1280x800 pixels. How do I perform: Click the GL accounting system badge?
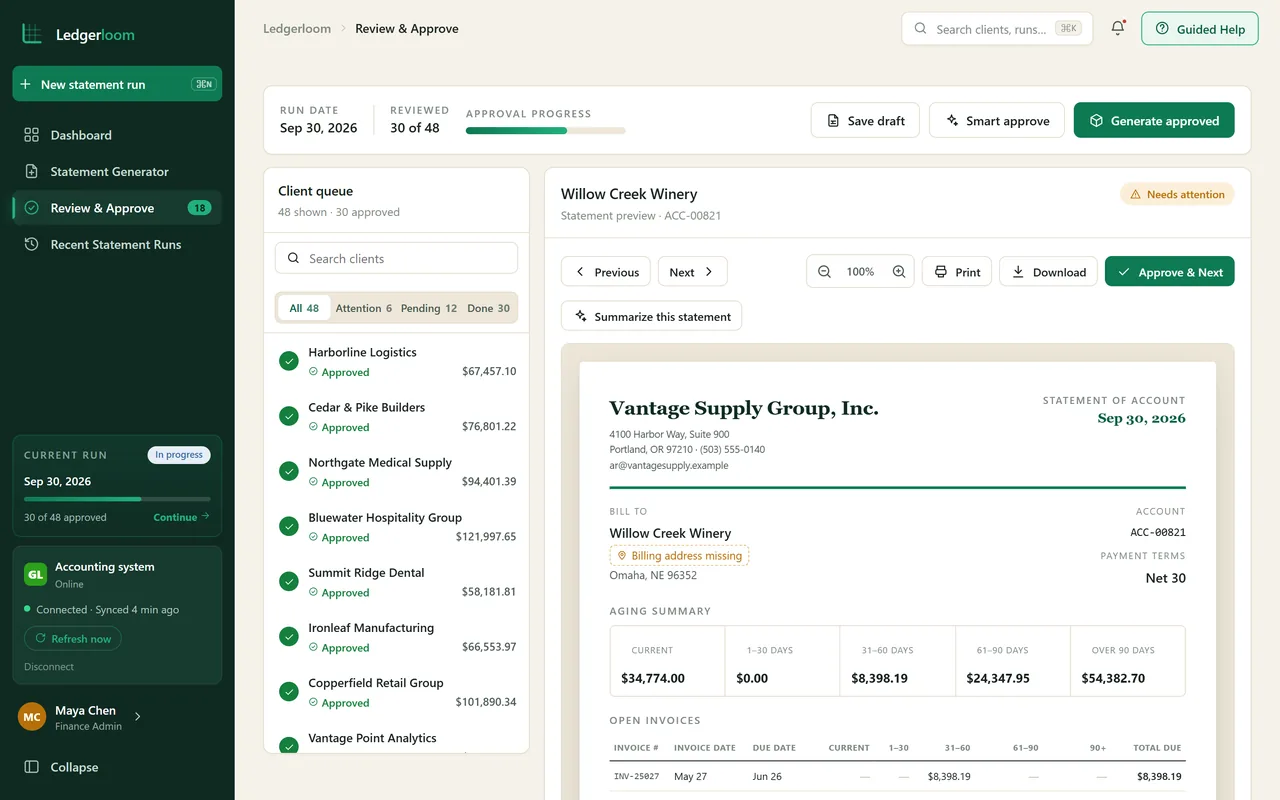(35, 574)
